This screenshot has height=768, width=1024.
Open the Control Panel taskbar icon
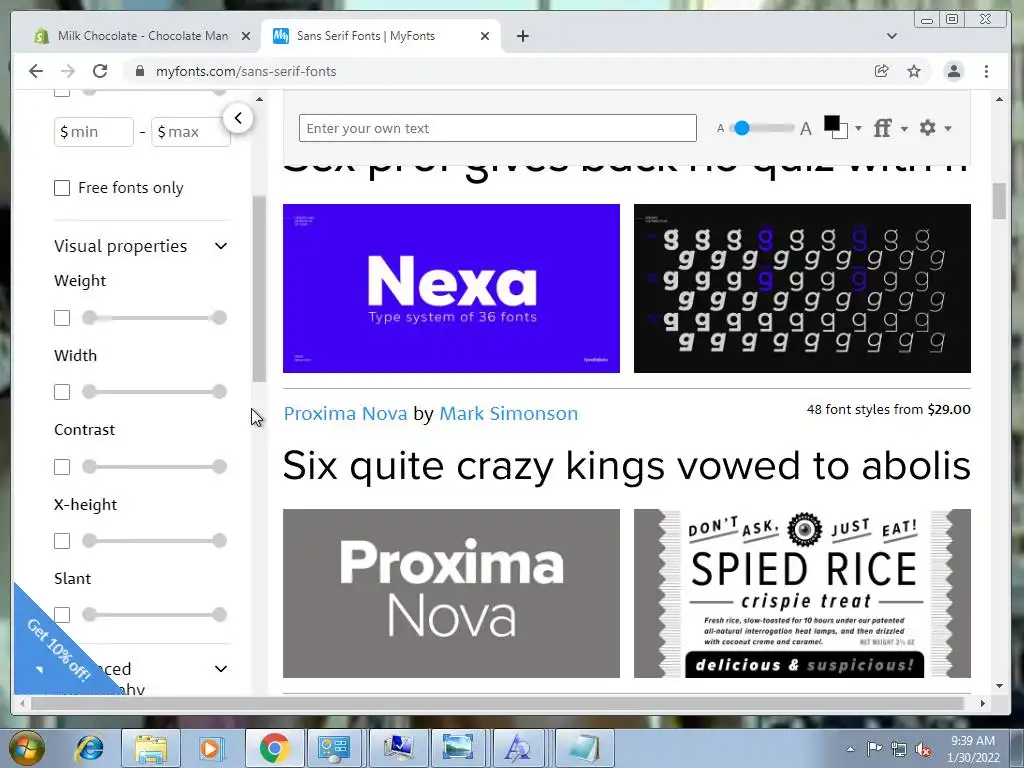tap(334, 749)
